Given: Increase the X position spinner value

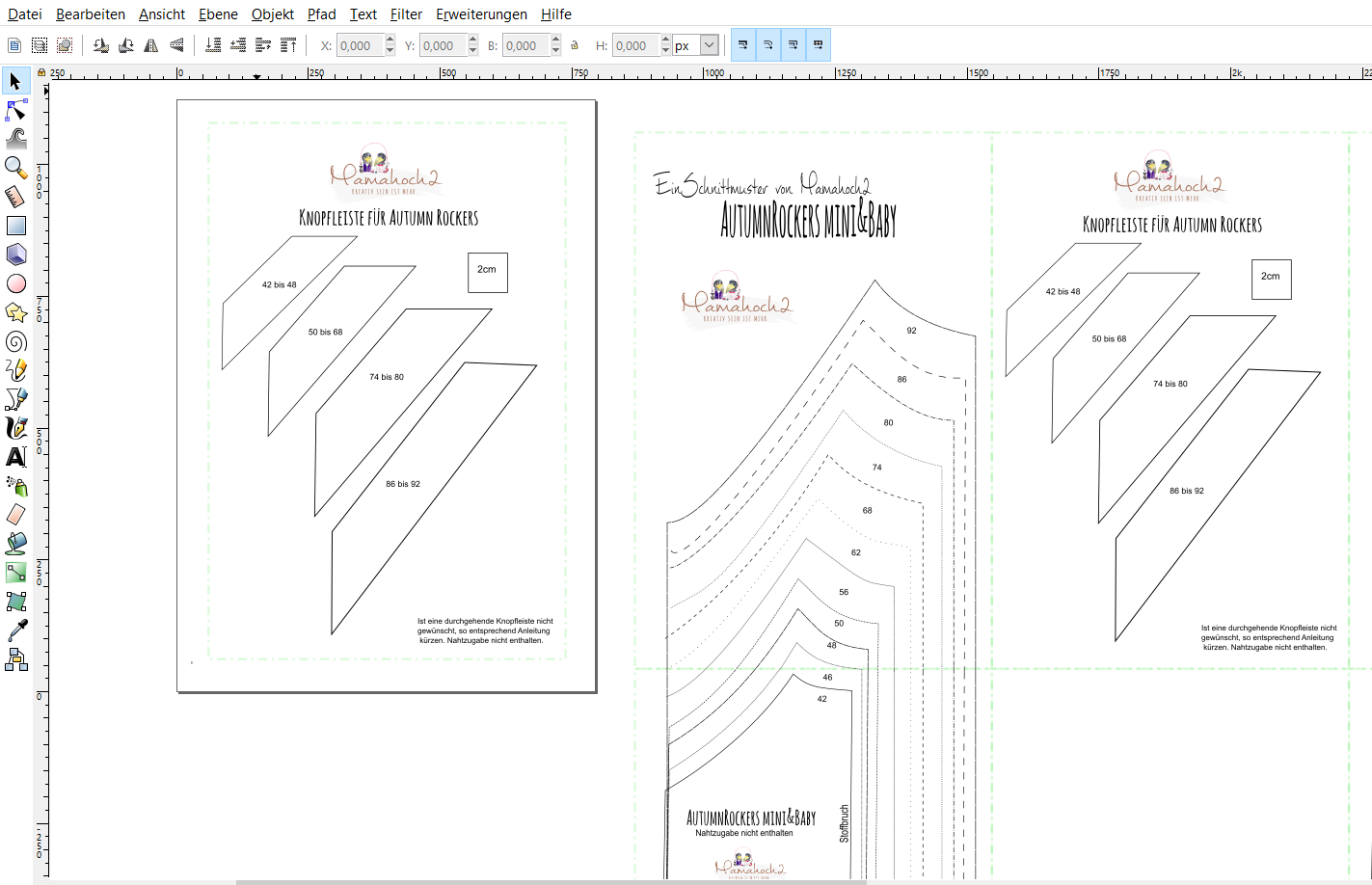Looking at the screenshot, I should pyautogui.click(x=390, y=40).
